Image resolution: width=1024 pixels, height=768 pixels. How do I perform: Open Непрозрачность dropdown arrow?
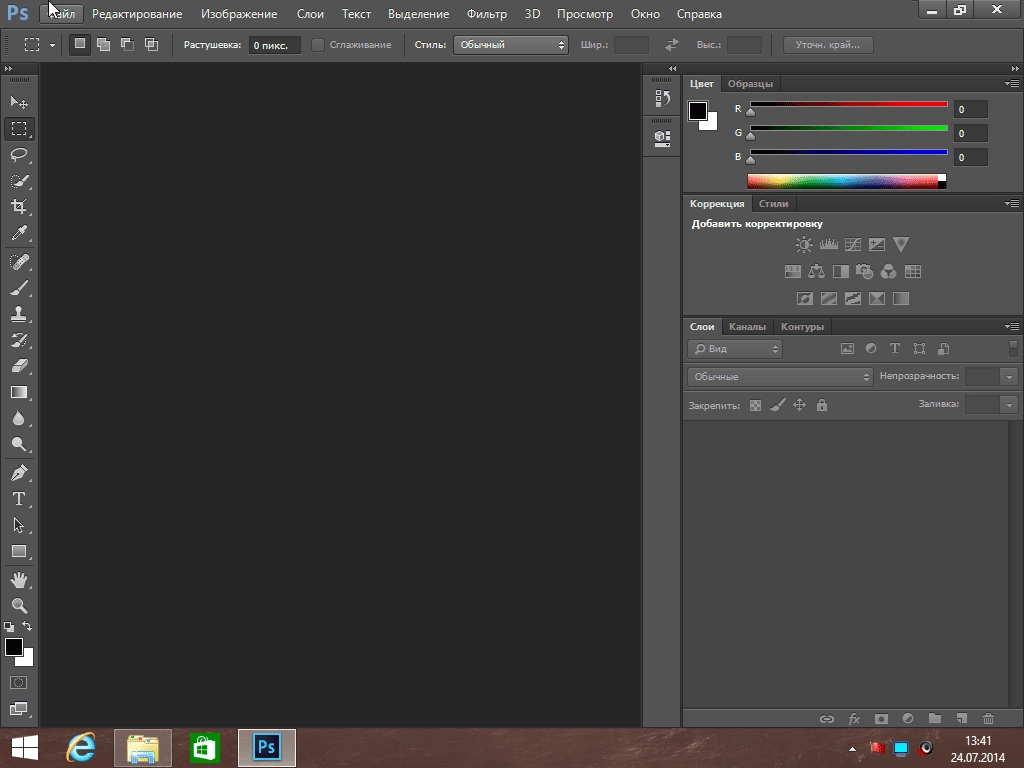point(1009,377)
